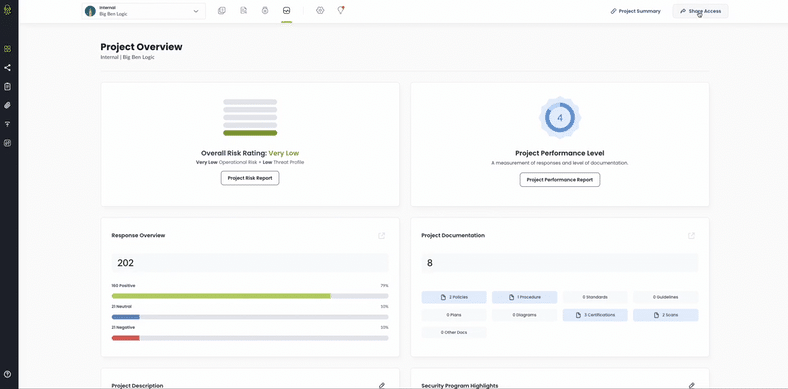Image resolution: width=788 pixels, height=389 pixels.
Task: Open the lightbulb notifications icon
Action: (341, 10)
